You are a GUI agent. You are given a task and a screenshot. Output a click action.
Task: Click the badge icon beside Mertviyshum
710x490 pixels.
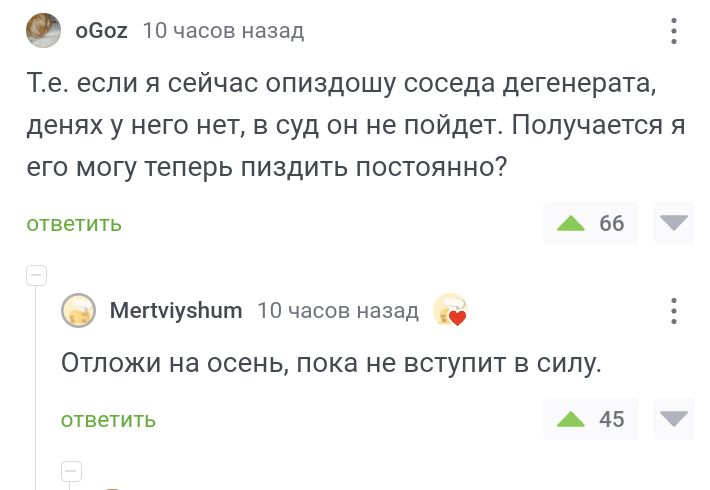(x=450, y=312)
